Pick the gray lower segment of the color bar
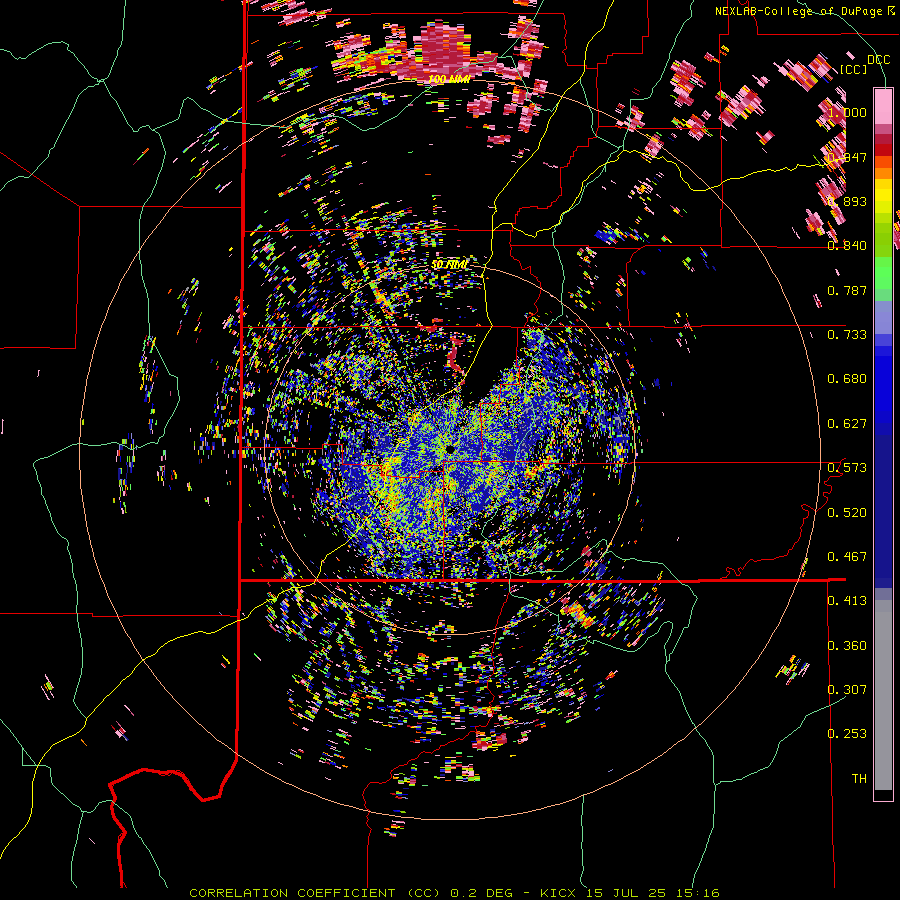Screen dimensions: 900x900 pyautogui.click(x=883, y=695)
